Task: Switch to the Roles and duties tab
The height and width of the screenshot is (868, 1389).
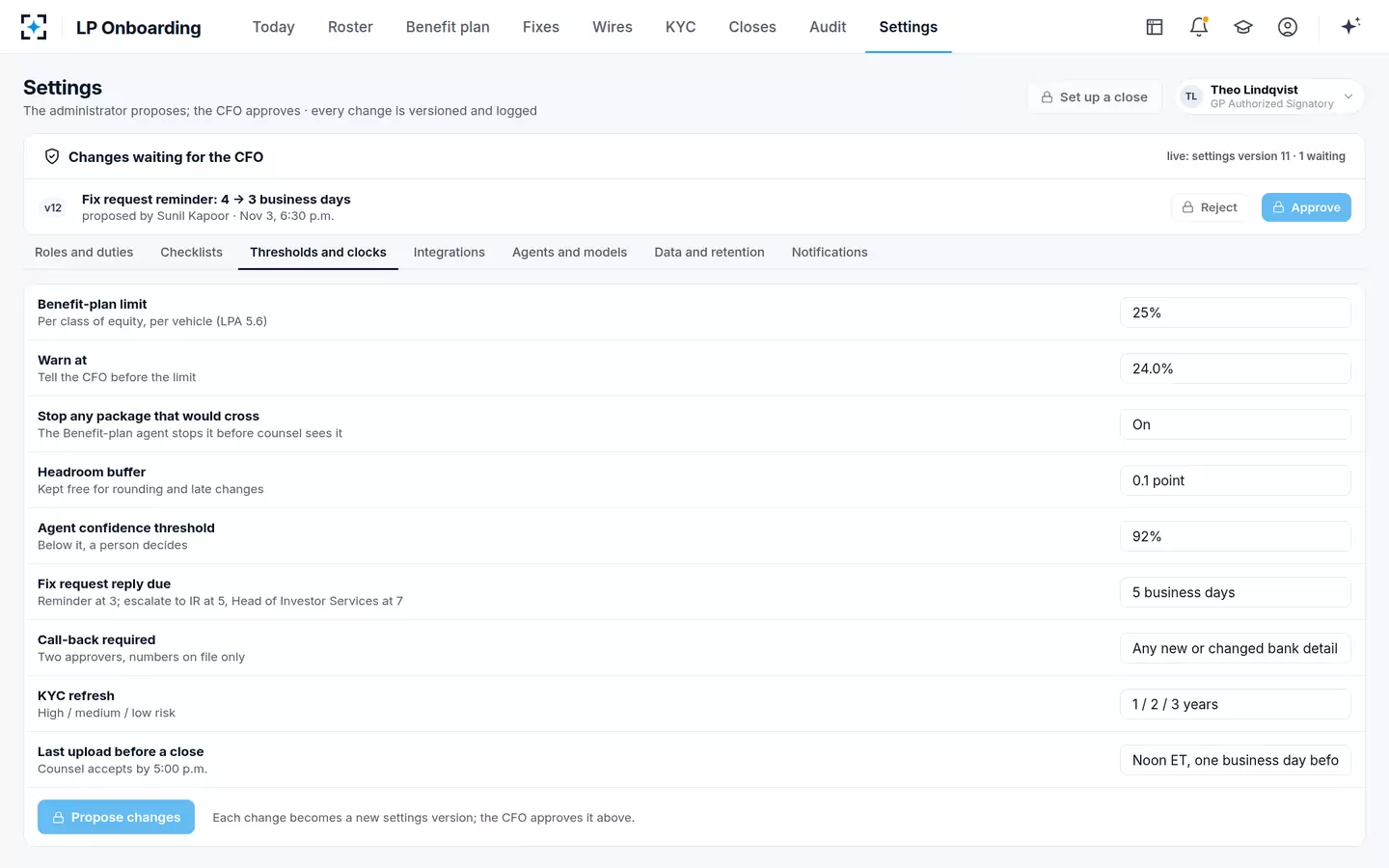Action: point(84,253)
